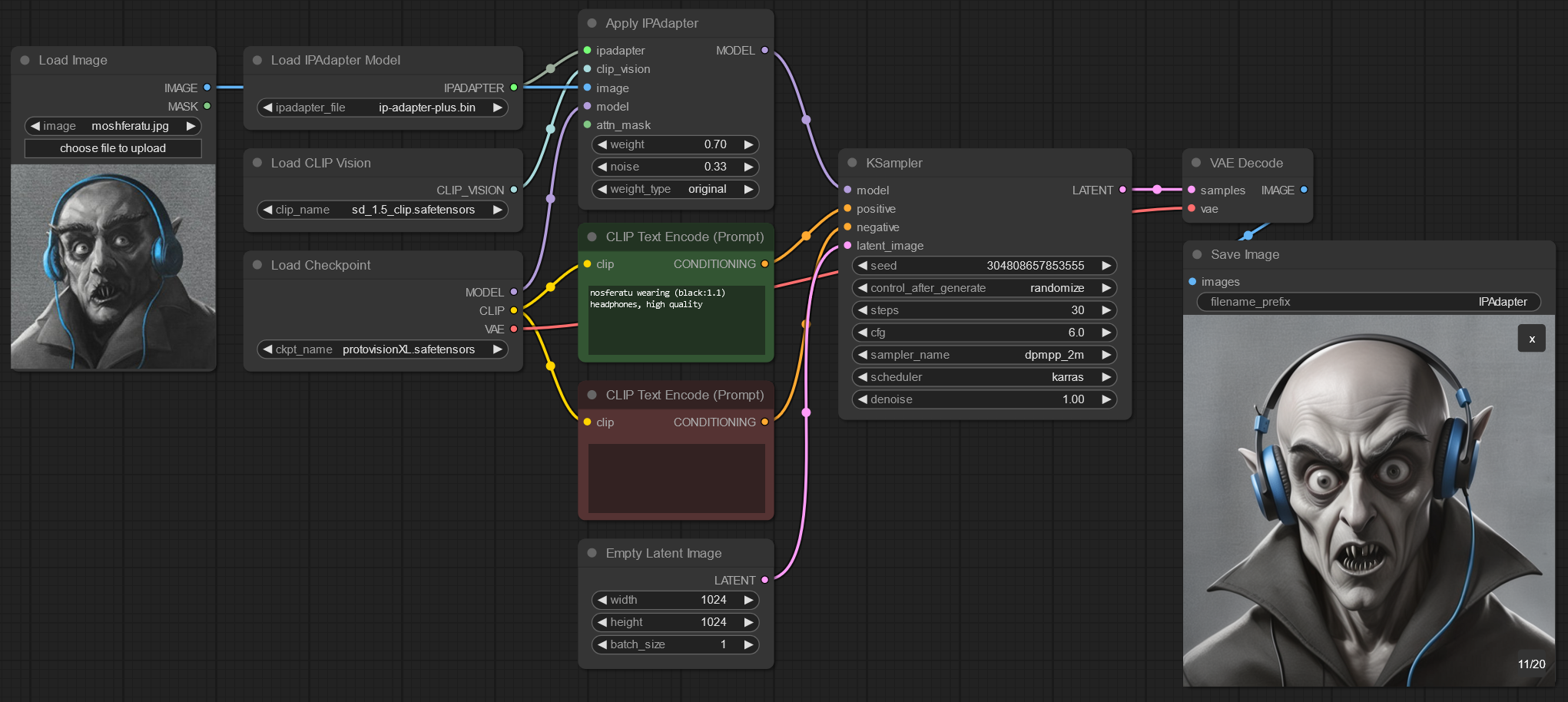Click the IMAGE output socket on Load Image

point(207,88)
